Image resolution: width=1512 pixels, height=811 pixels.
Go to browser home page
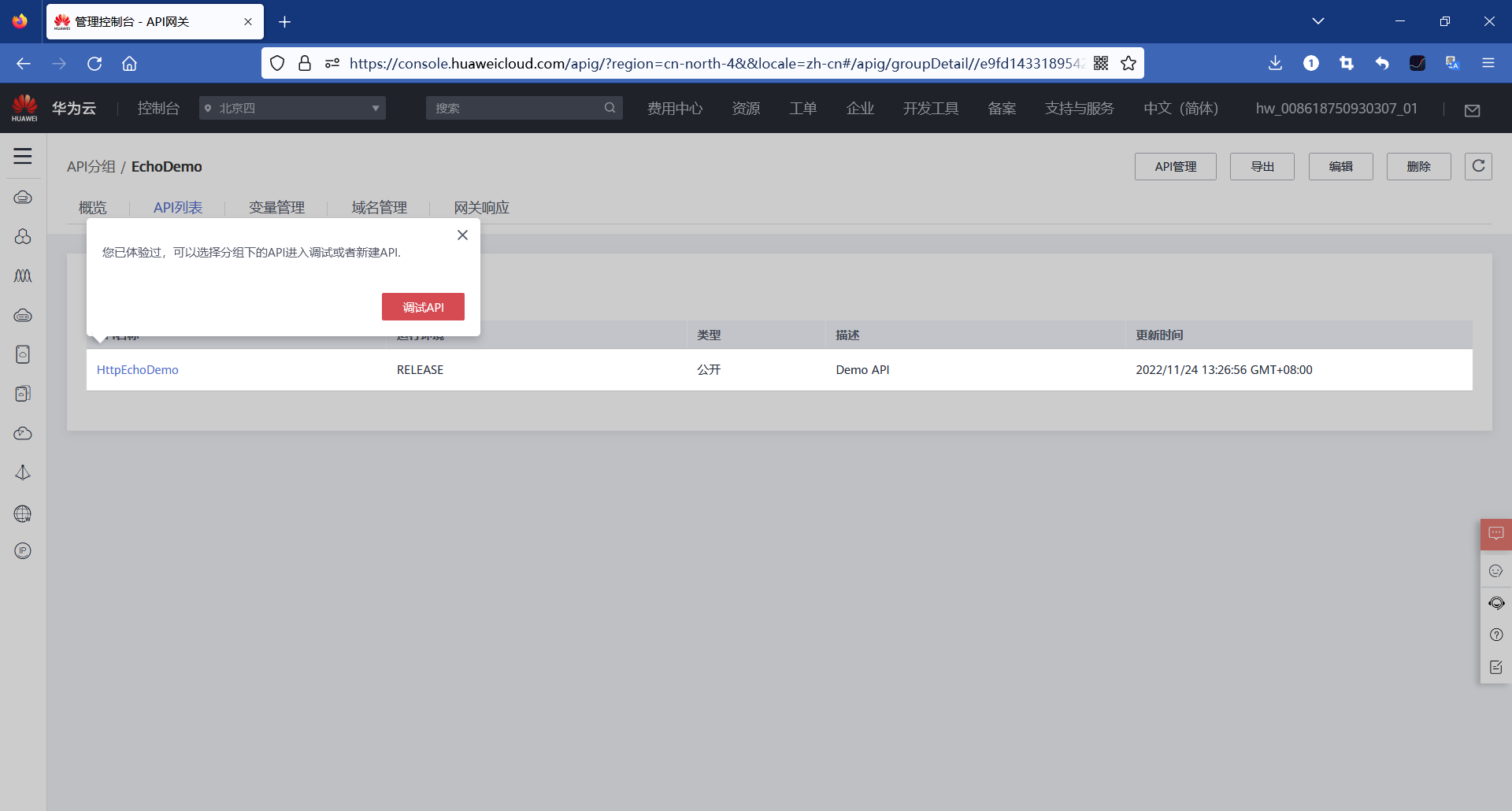(129, 63)
